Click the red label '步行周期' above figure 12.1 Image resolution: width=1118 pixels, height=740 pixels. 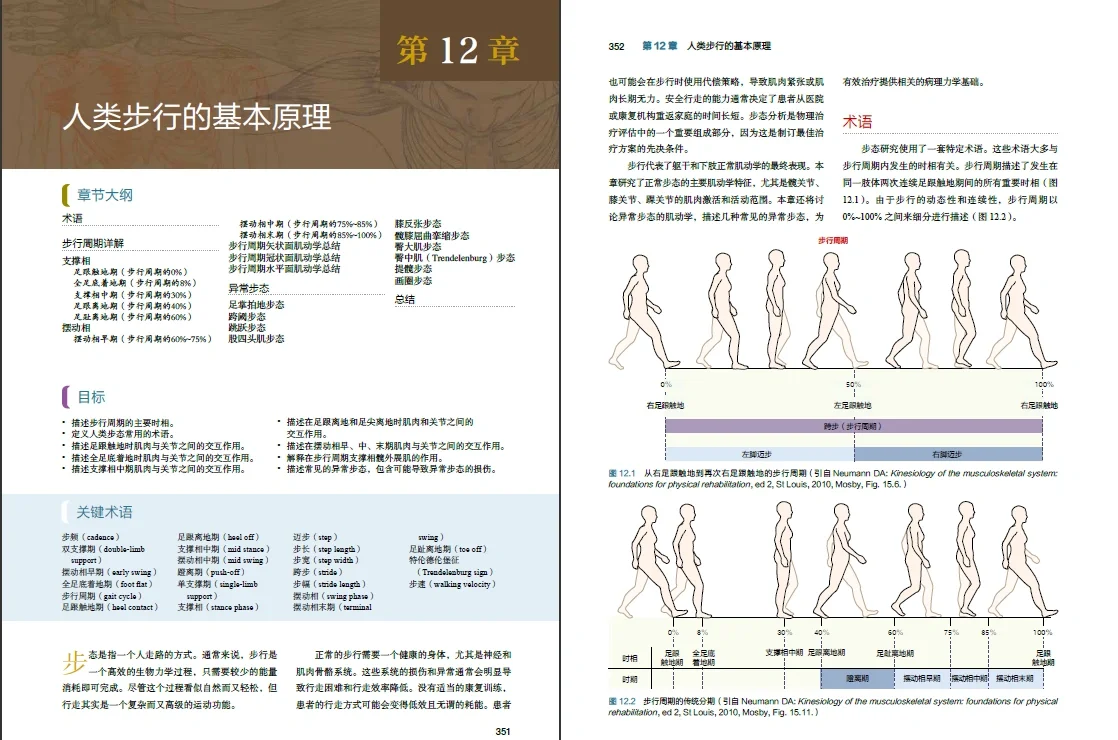(833, 240)
